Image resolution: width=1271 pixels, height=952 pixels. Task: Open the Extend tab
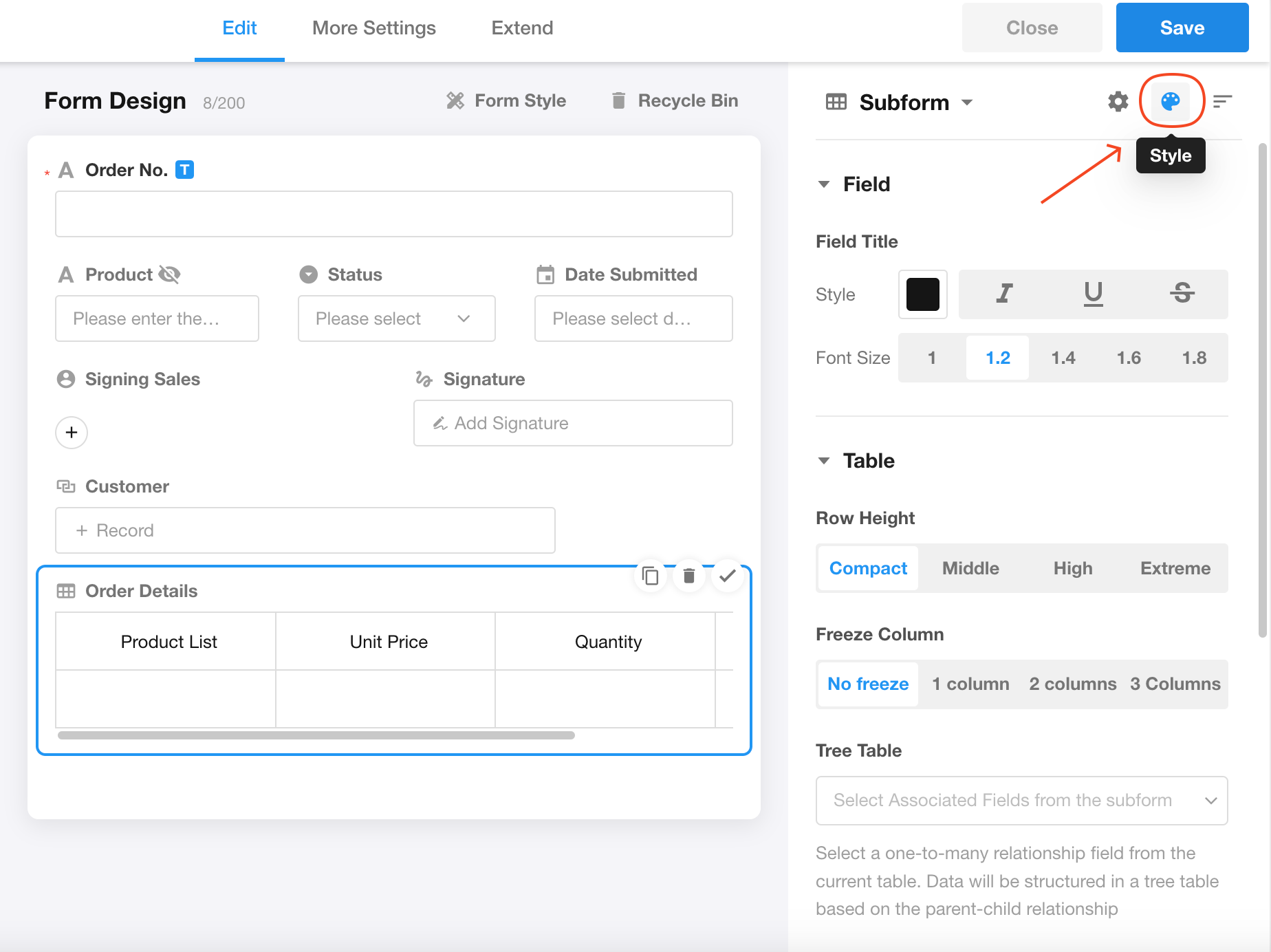click(x=522, y=28)
